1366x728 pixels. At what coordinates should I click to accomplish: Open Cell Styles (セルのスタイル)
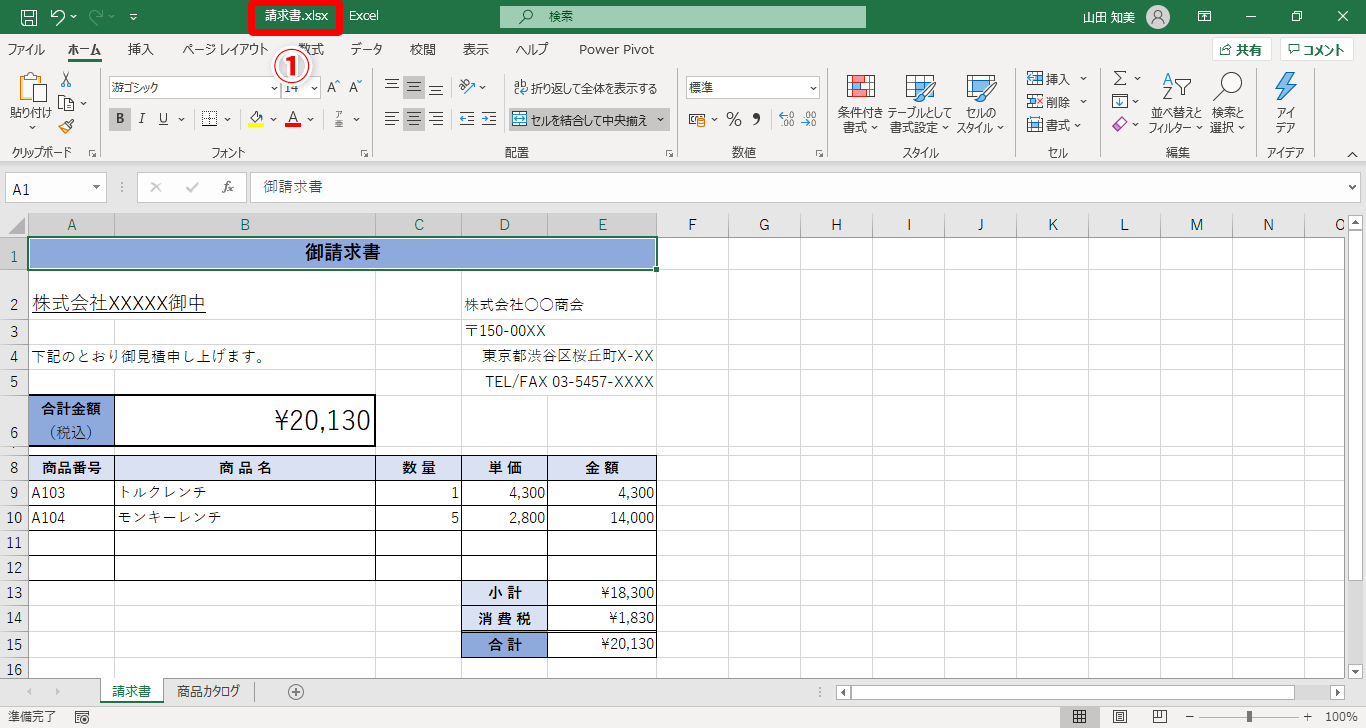(980, 104)
